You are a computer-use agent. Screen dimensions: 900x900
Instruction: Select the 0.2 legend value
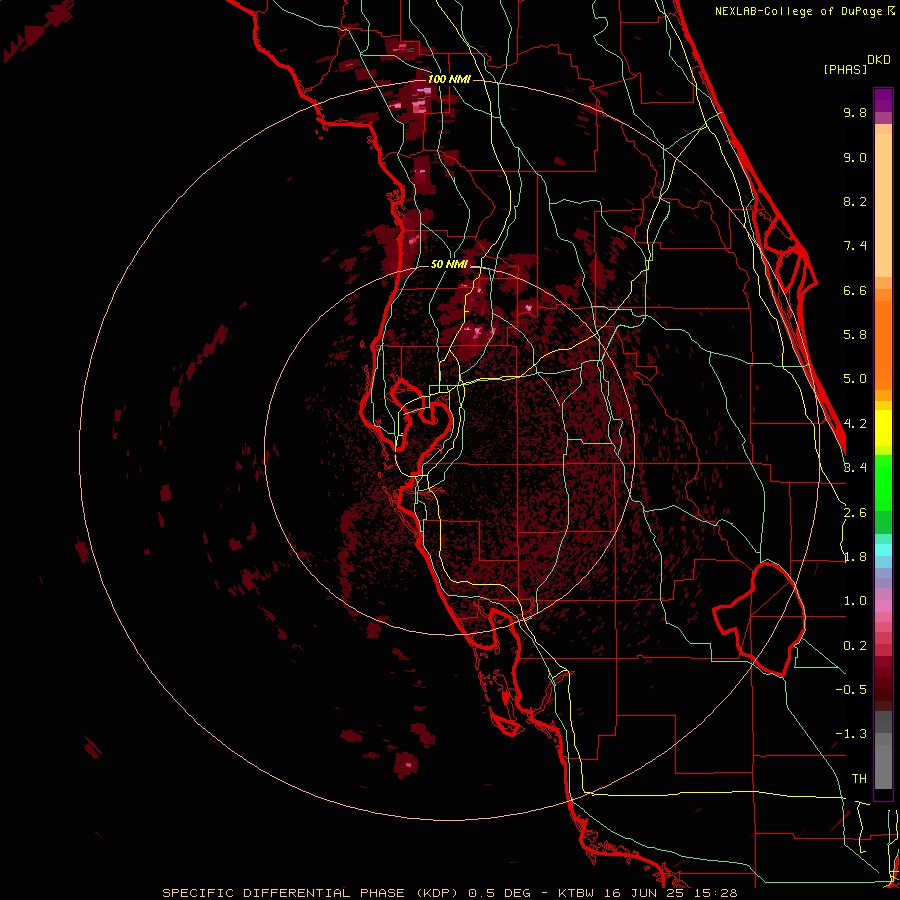point(855,646)
